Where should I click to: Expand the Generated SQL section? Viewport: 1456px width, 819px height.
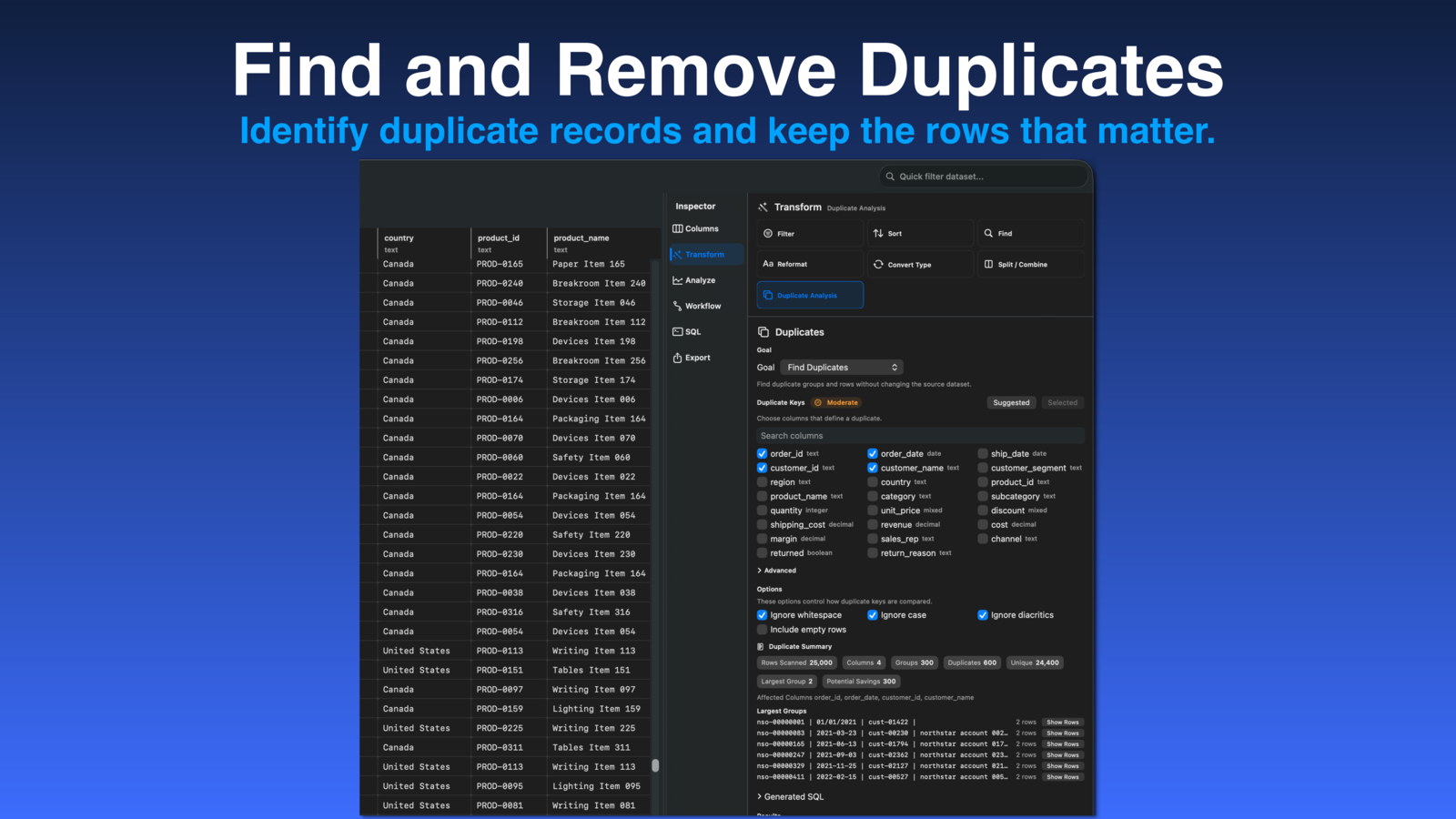click(790, 797)
